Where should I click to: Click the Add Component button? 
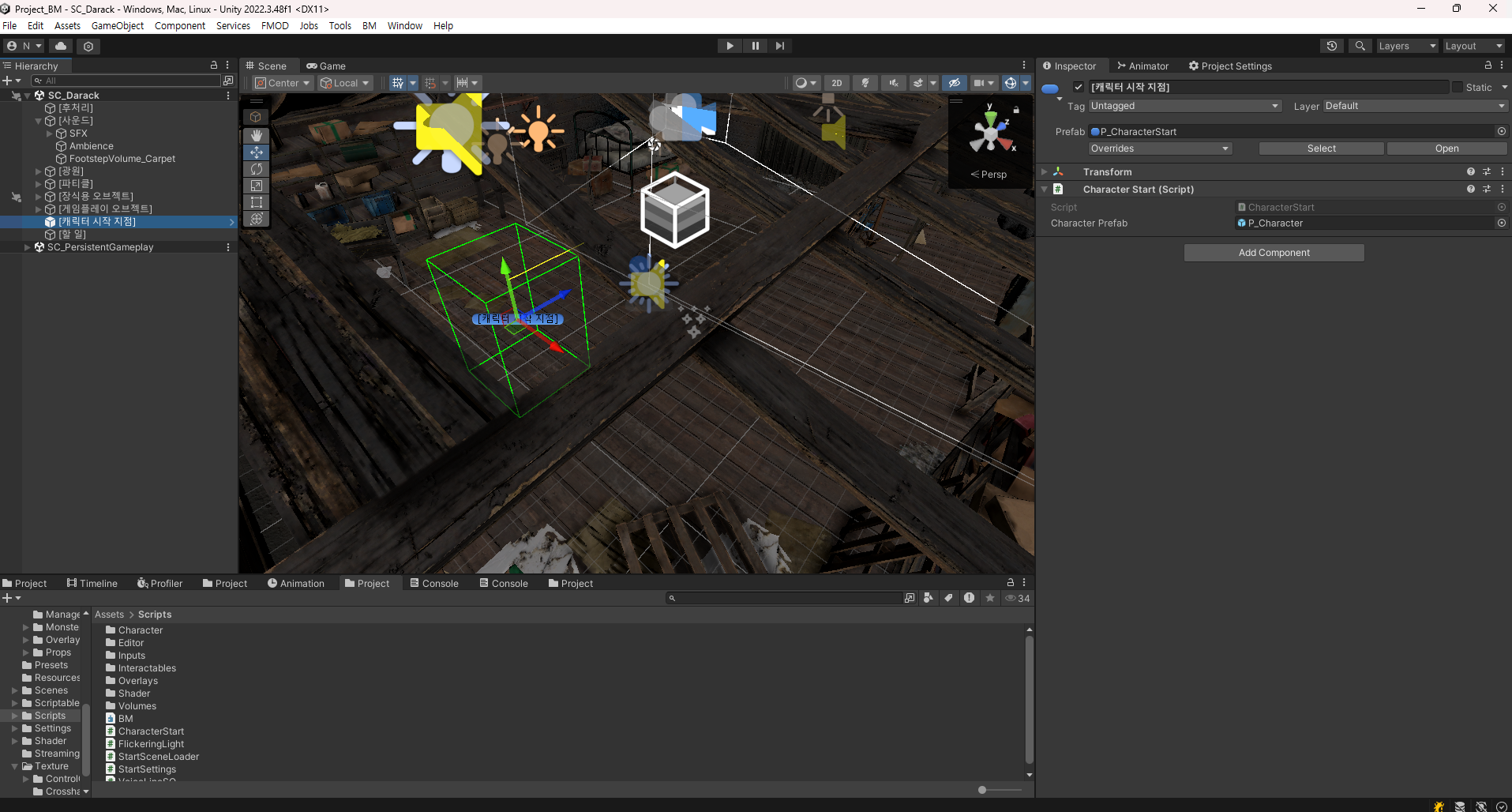pyautogui.click(x=1274, y=253)
